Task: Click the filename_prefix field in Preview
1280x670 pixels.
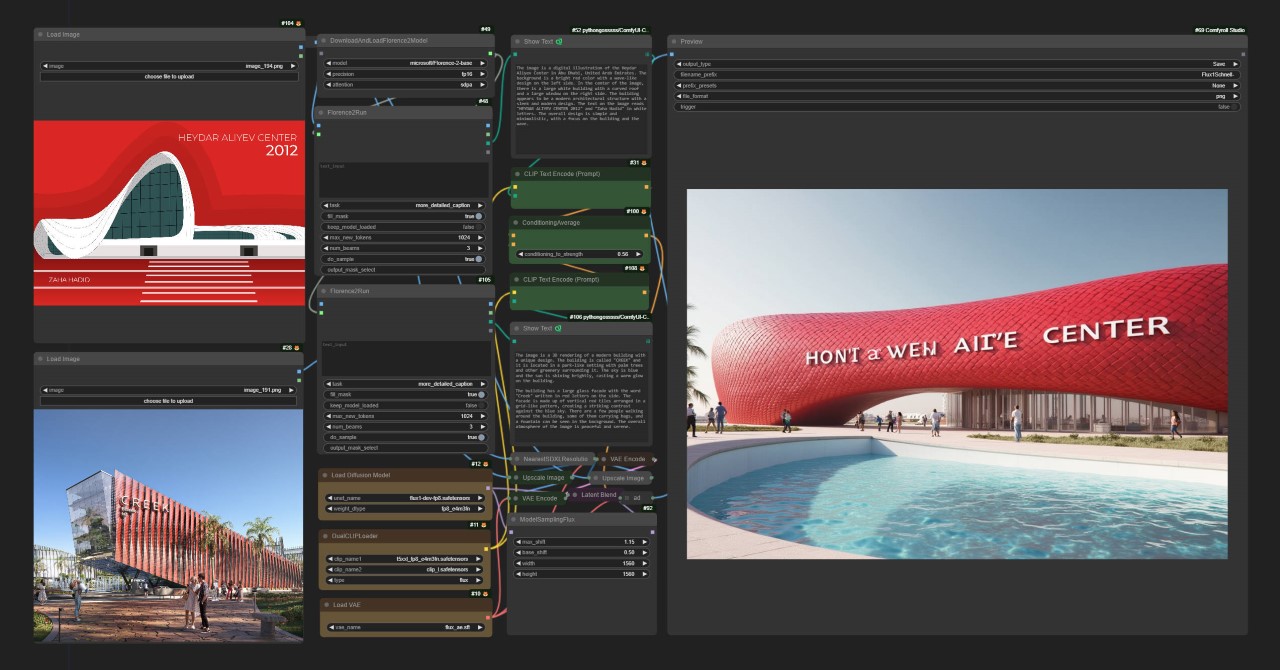Action: [x=957, y=74]
